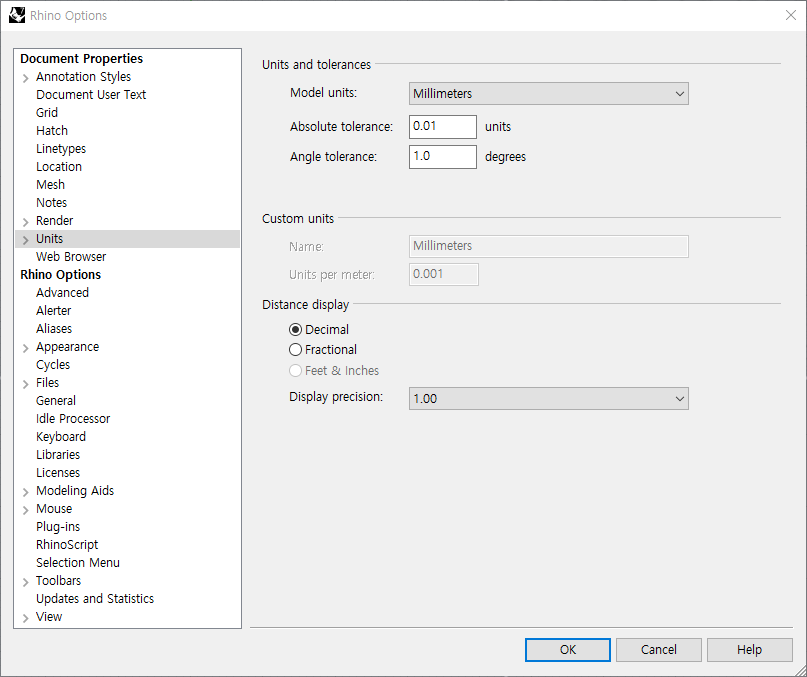Image resolution: width=807 pixels, height=677 pixels.
Task: Open the Licenses page
Action: coord(58,473)
